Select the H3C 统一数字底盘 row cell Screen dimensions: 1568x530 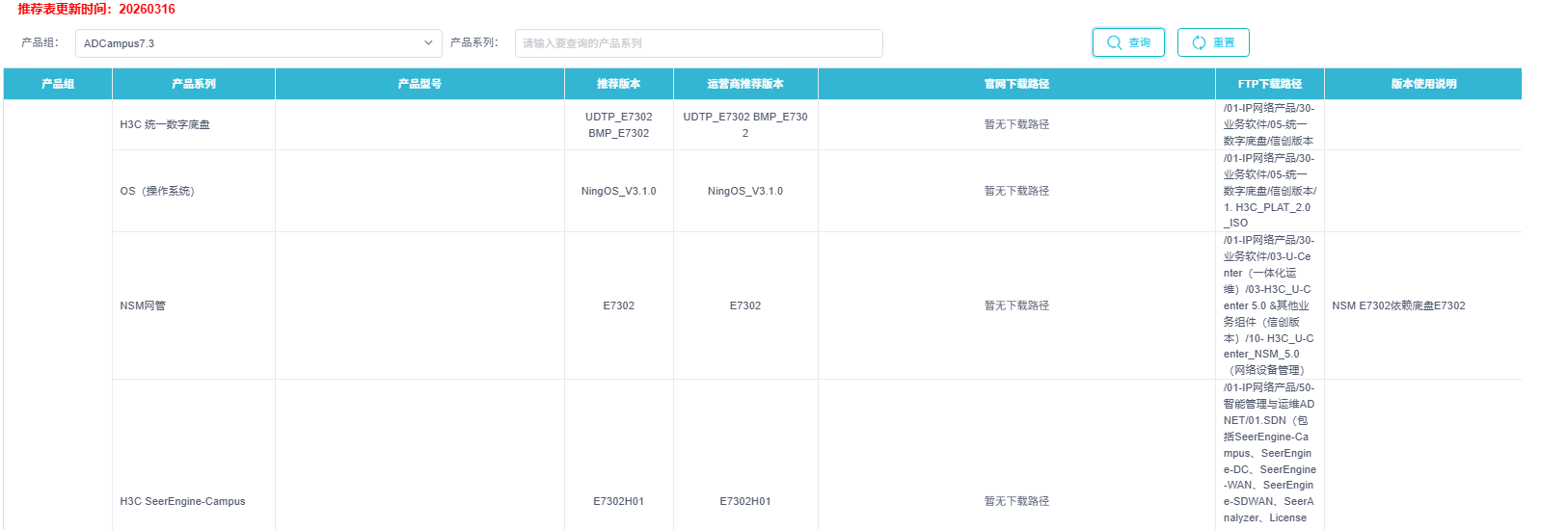click(x=165, y=124)
